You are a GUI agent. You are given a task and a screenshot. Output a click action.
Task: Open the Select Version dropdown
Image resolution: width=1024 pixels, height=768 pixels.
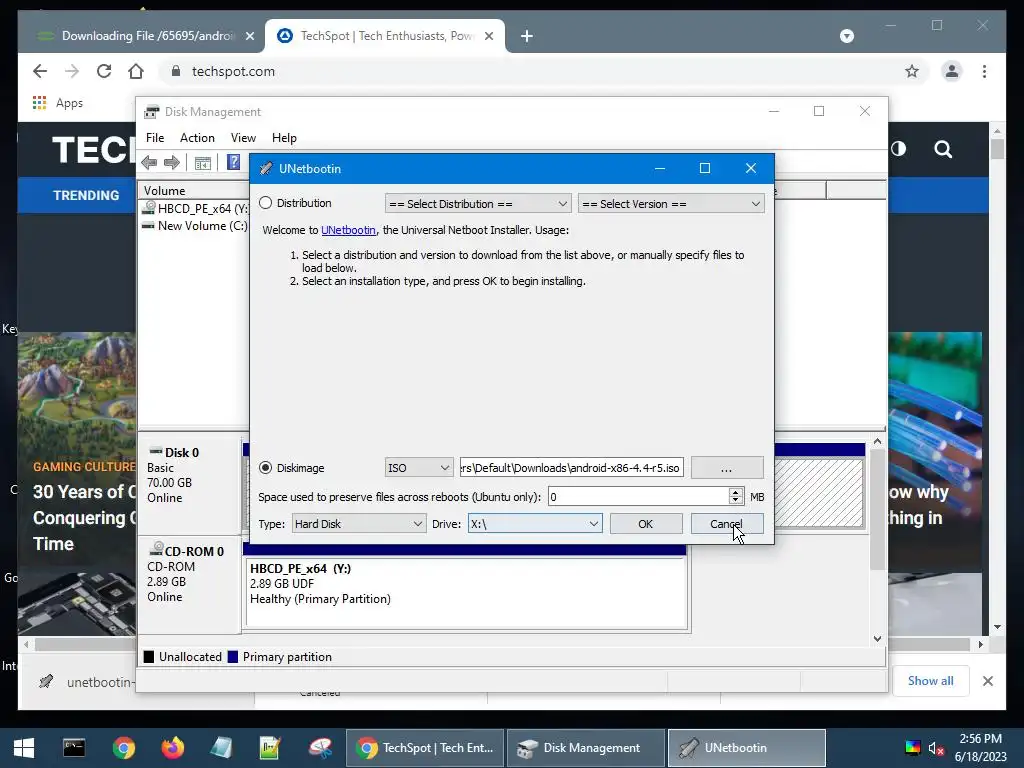[x=671, y=204]
